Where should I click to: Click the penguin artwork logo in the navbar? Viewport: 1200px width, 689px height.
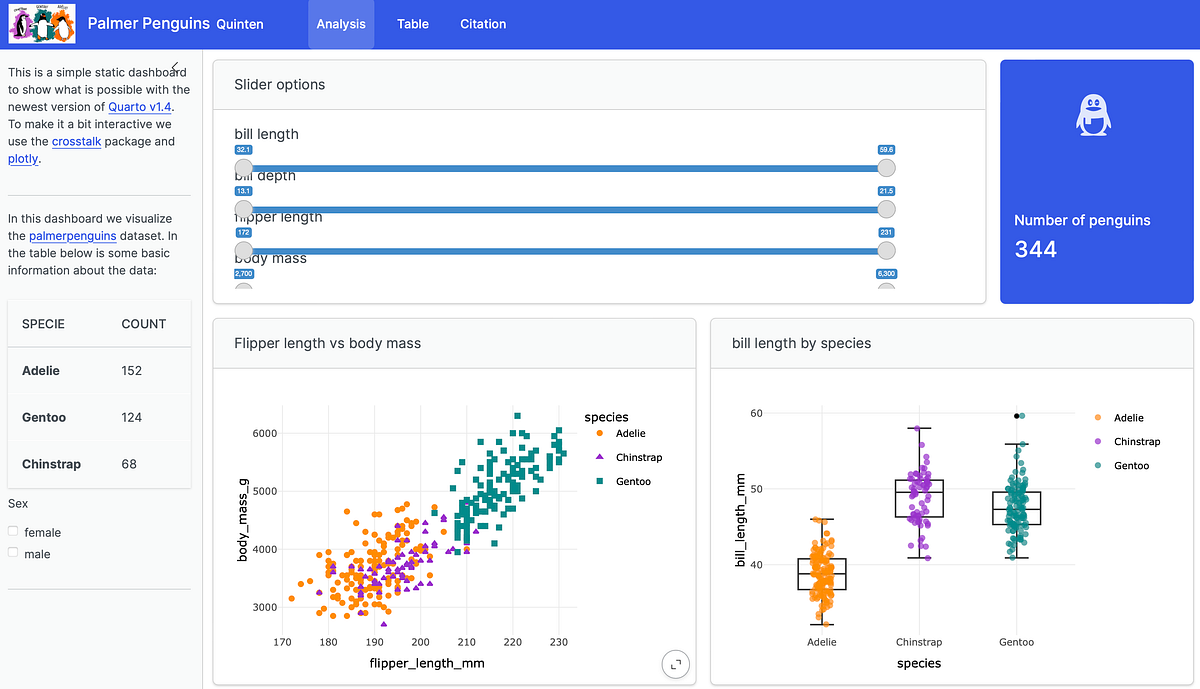point(41,23)
